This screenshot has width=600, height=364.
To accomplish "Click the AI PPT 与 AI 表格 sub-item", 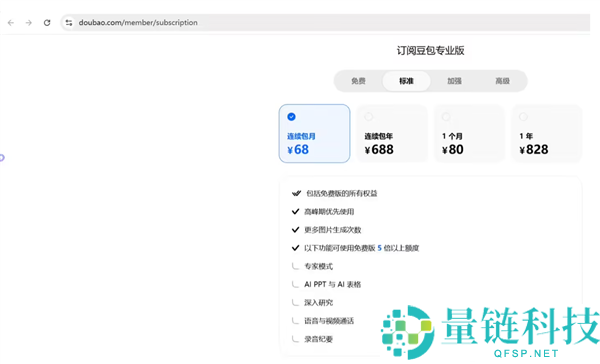I will pyautogui.click(x=333, y=284).
